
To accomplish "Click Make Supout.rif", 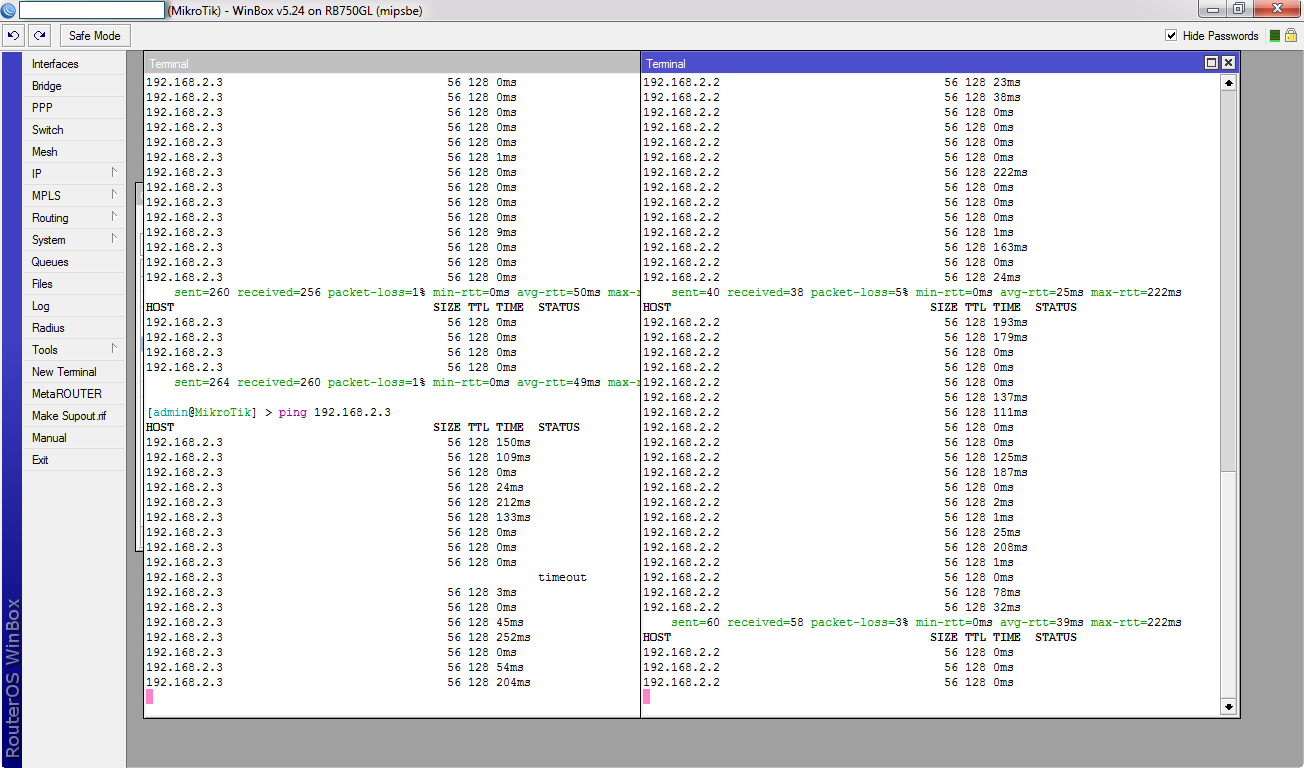I will (x=75, y=416).
